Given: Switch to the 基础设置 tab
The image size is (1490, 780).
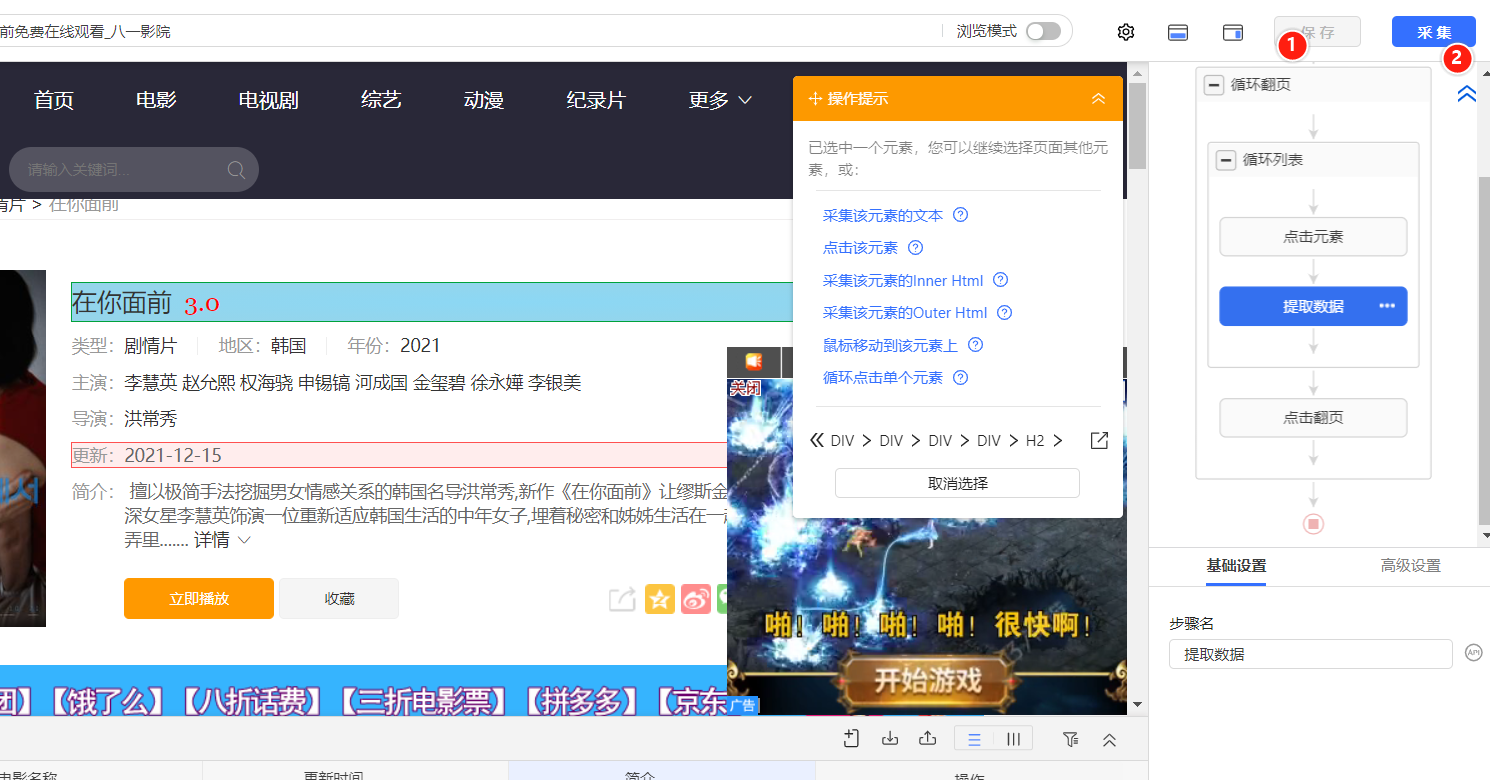Looking at the screenshot, I should [x=1236, y=566].
